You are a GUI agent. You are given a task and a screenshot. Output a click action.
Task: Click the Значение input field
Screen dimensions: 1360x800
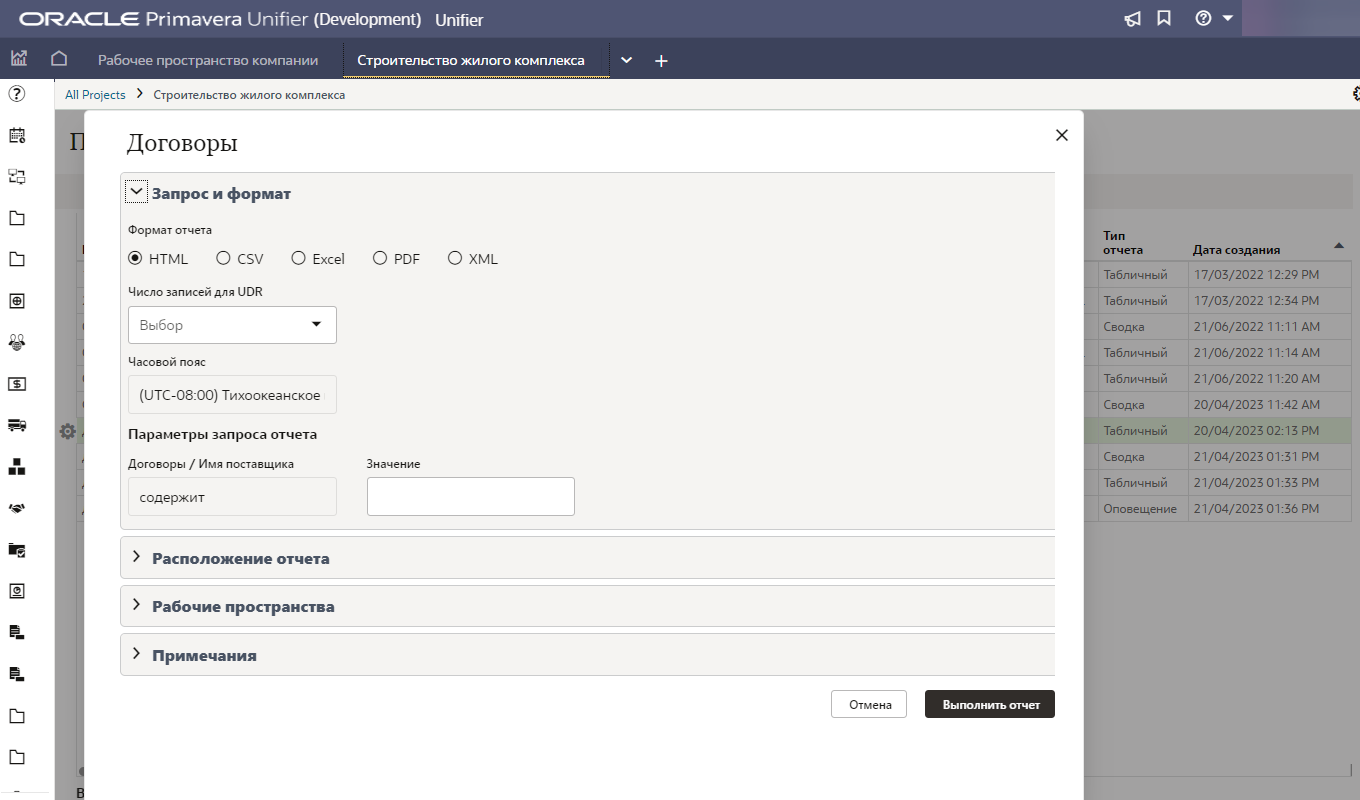tap(470, 496)
